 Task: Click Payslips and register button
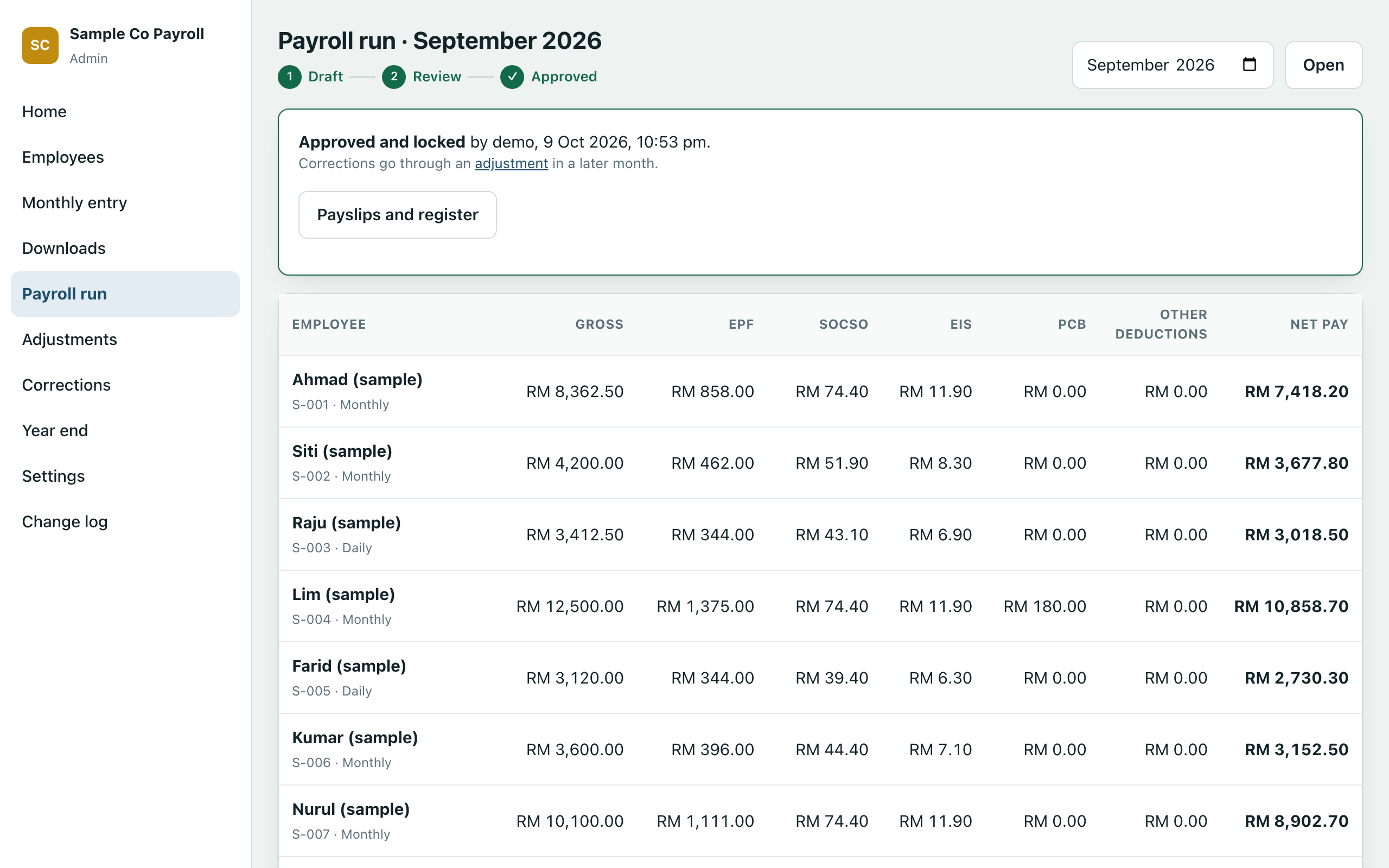pyautogui.click(x=397, y=215)
